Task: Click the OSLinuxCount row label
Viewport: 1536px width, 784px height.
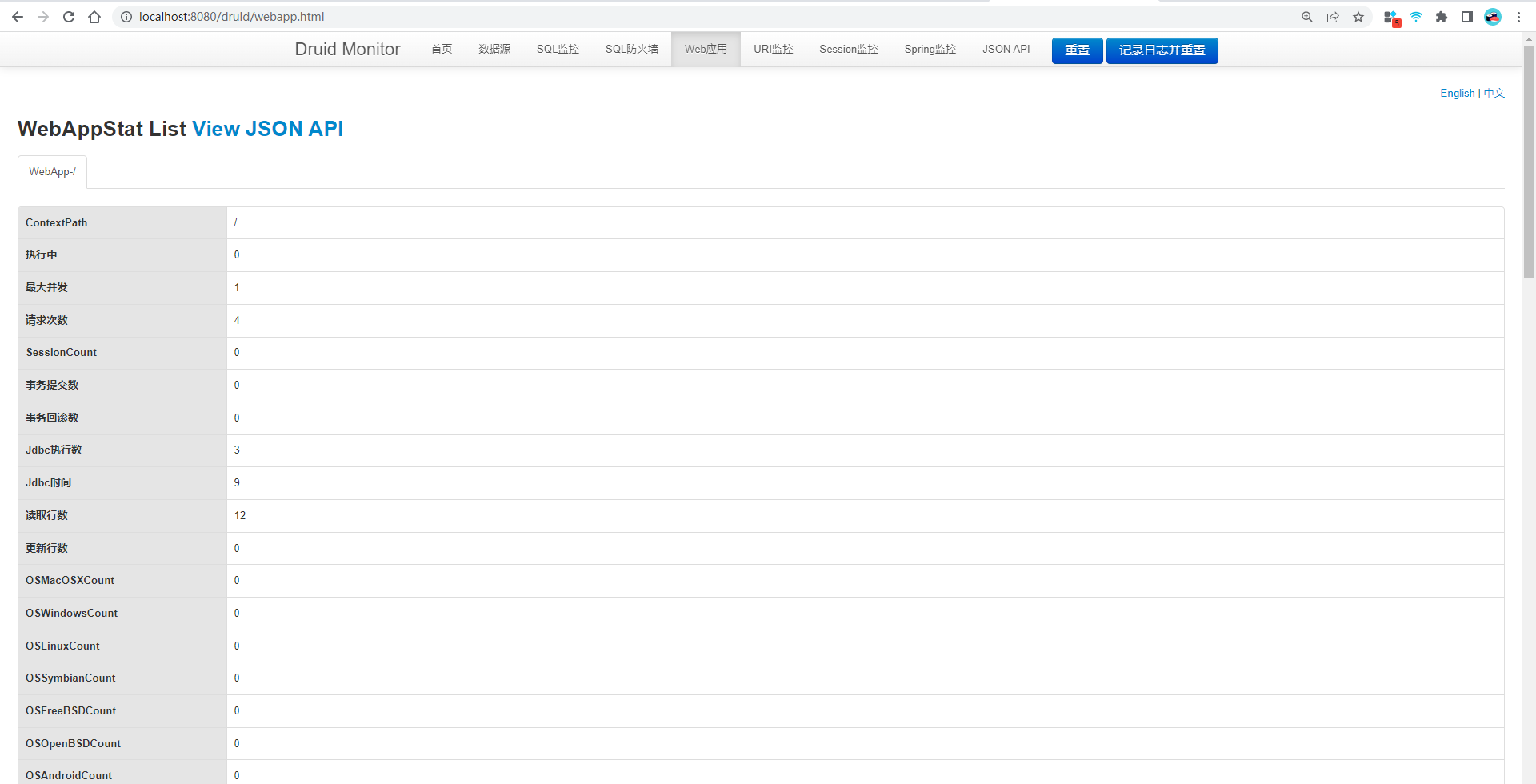Action: click(x=63, y=646)
